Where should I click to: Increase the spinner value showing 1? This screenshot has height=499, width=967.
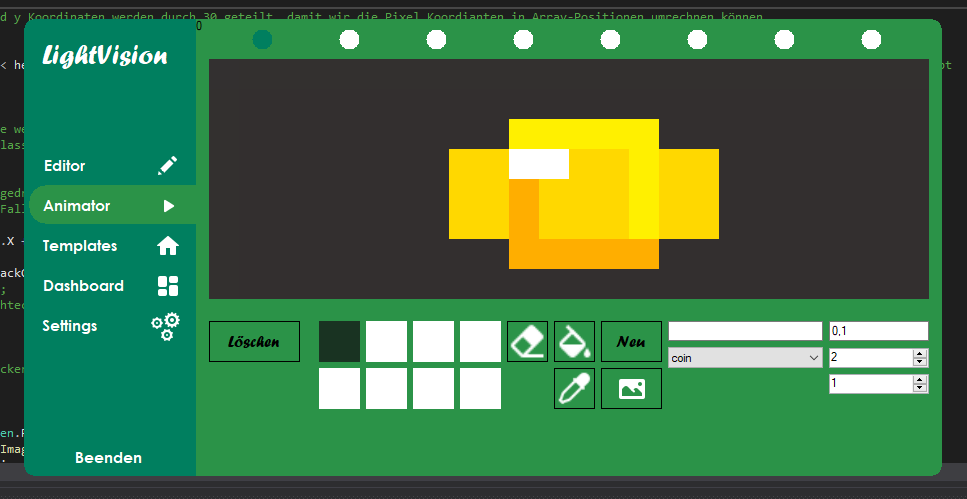coord(920,380)
